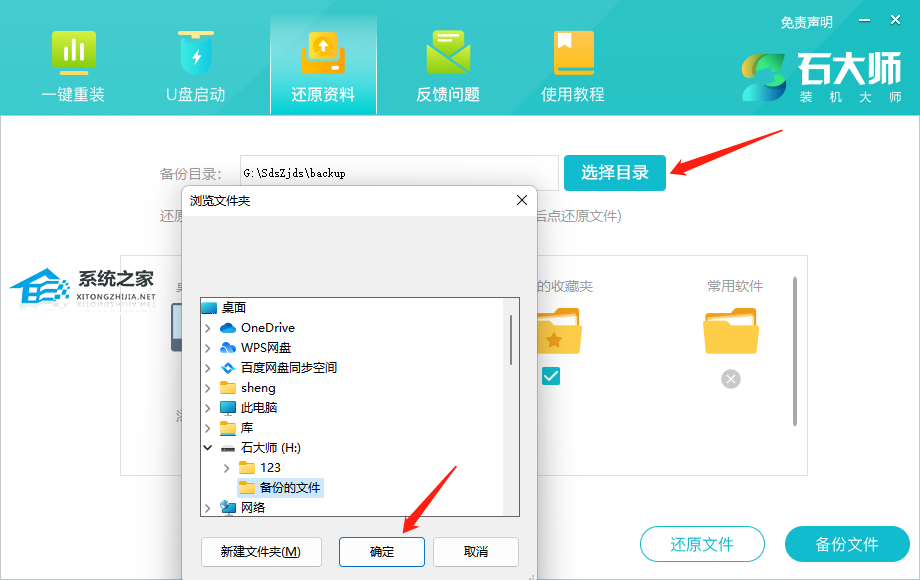Viewport: 920px width, 580px height.
Task: Expand the 网络 tree node
Action: (x=208, y=508)
